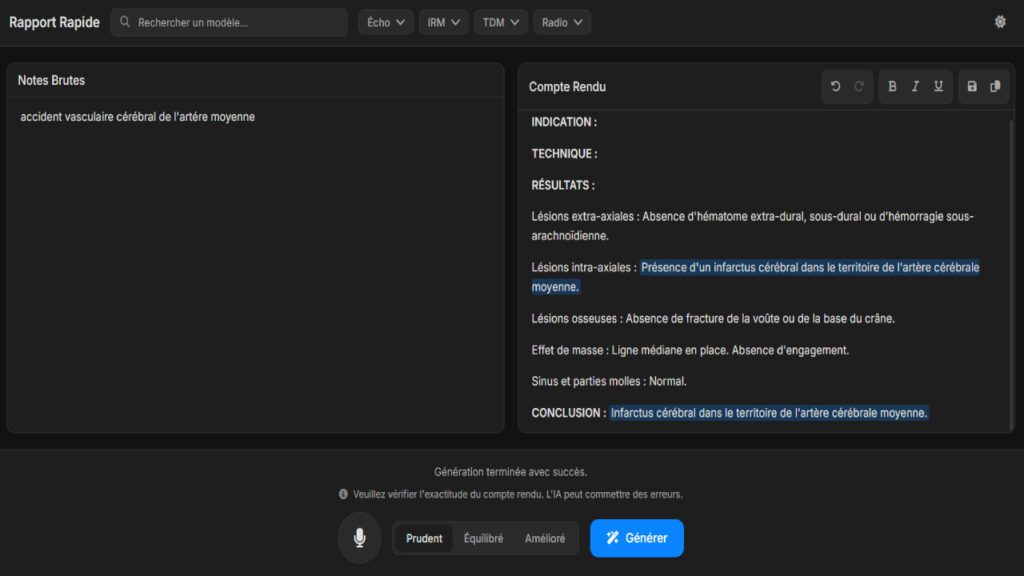Choose the Amélioré generation mode
The height and width of the screenshot is (576, 1024).
coord(545,538)
